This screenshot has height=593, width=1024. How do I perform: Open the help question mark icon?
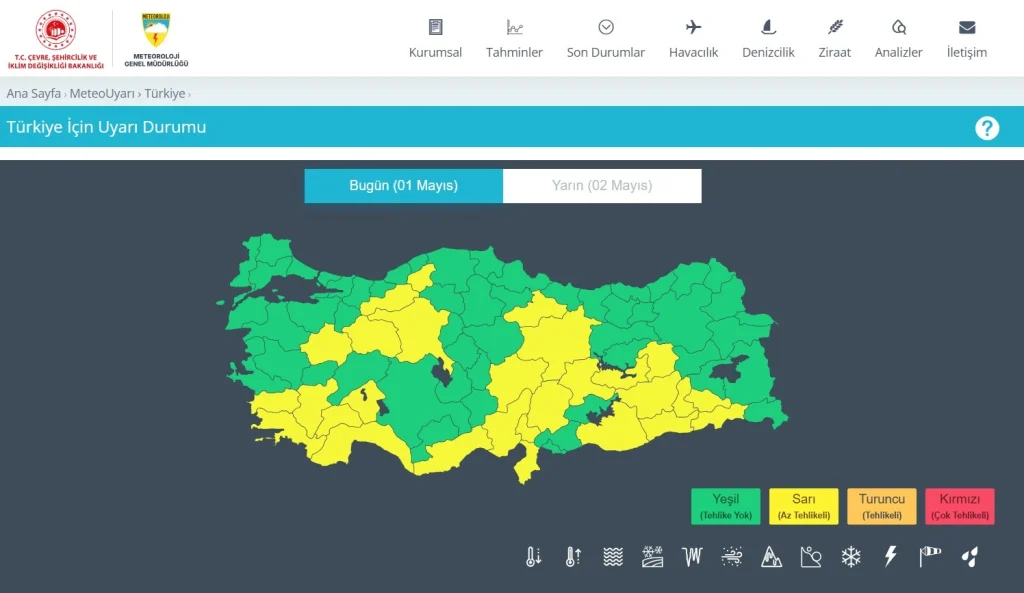(987, 128)
